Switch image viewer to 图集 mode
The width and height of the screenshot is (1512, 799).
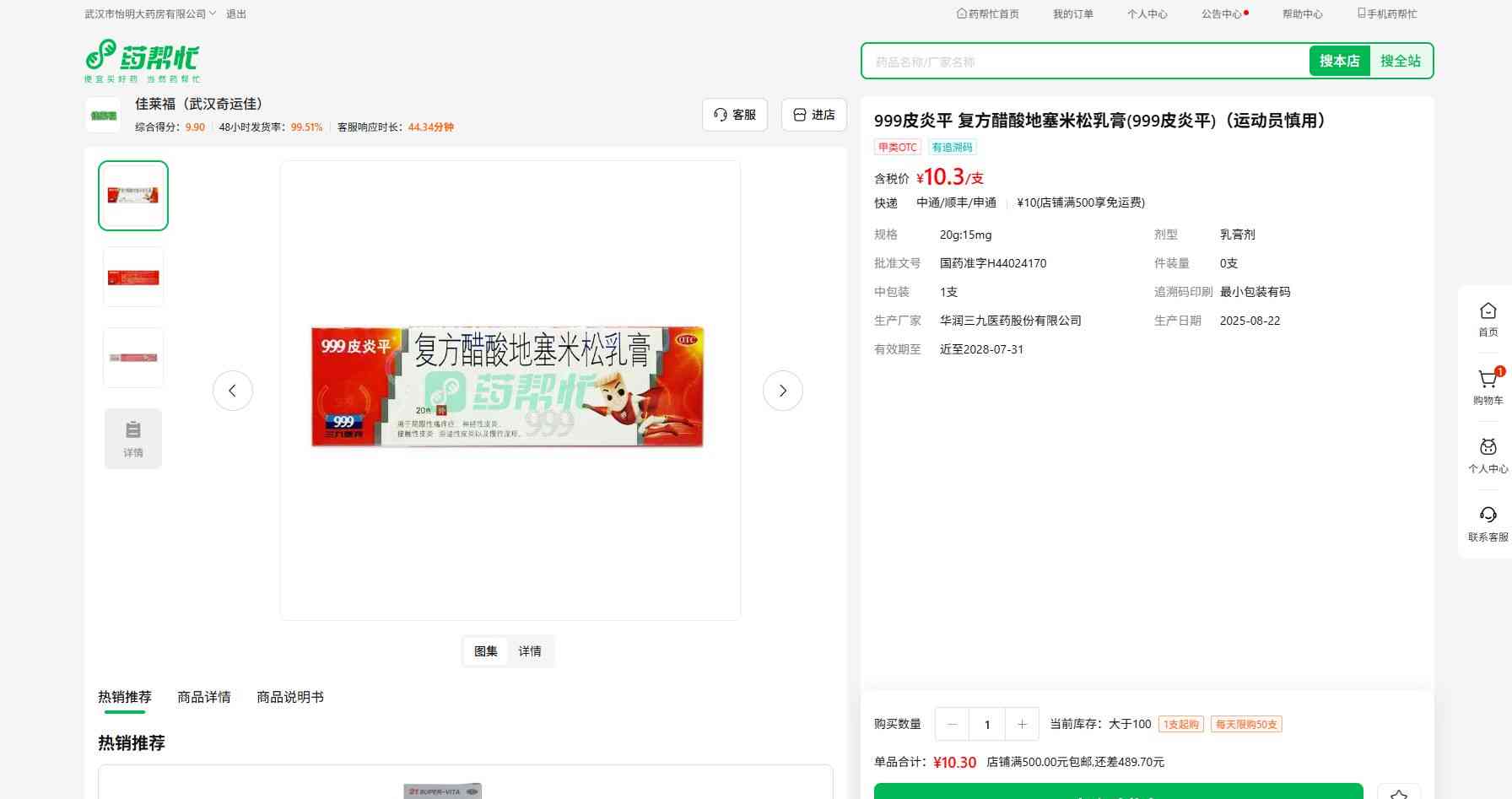pyautogui.click(x=485, y=651)
